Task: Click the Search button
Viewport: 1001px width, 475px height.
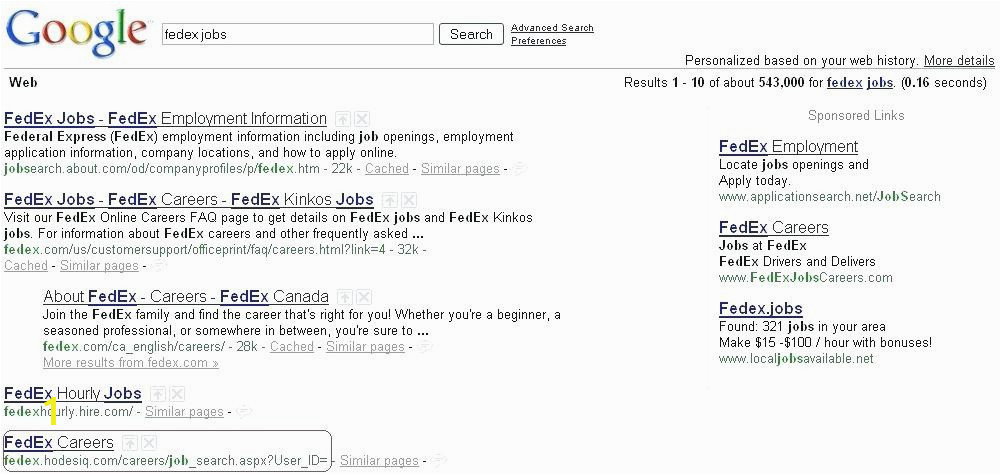Action: [471, 34]
